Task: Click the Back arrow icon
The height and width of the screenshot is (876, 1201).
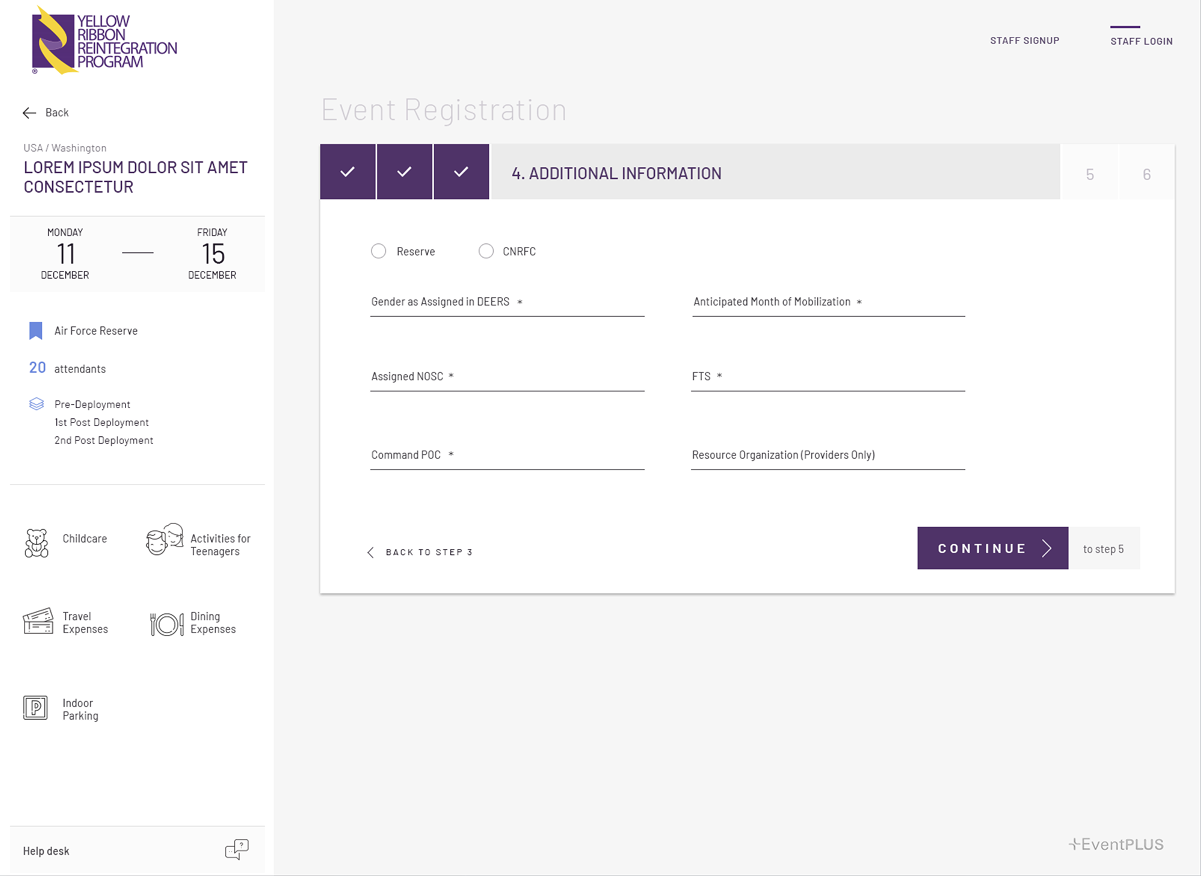Action: (x=29, y=113)
